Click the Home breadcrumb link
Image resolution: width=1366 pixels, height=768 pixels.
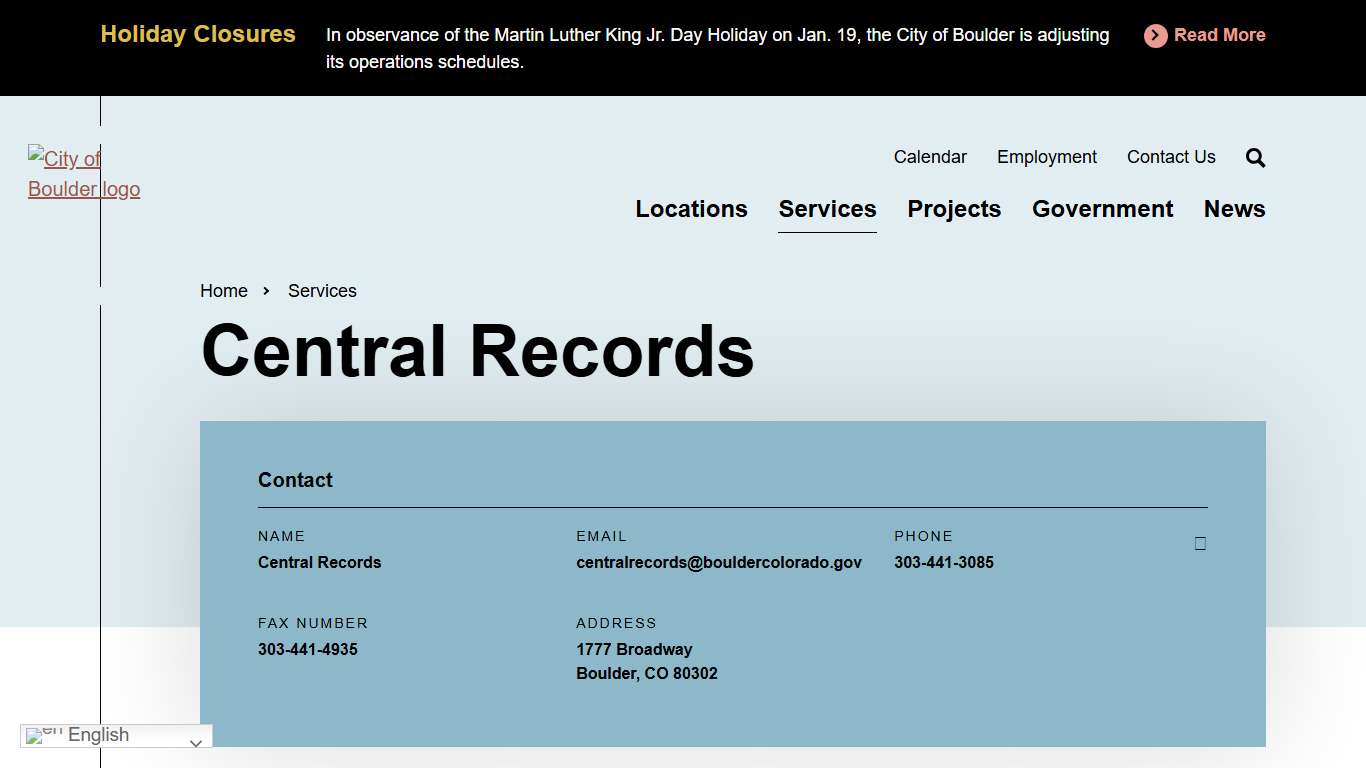(223, 291)
